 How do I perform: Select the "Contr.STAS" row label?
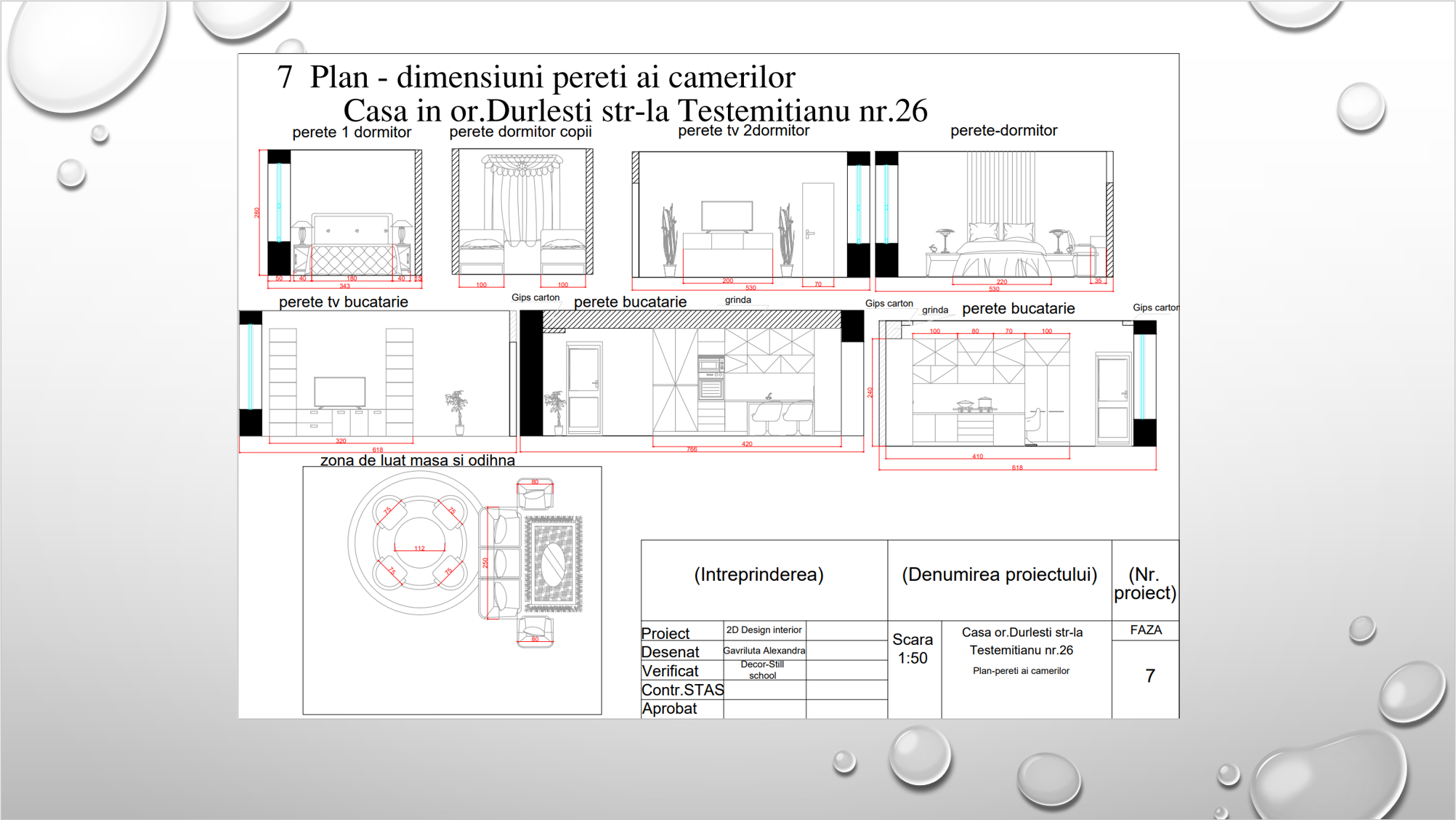pyautogui.click(x=682, y=690)
